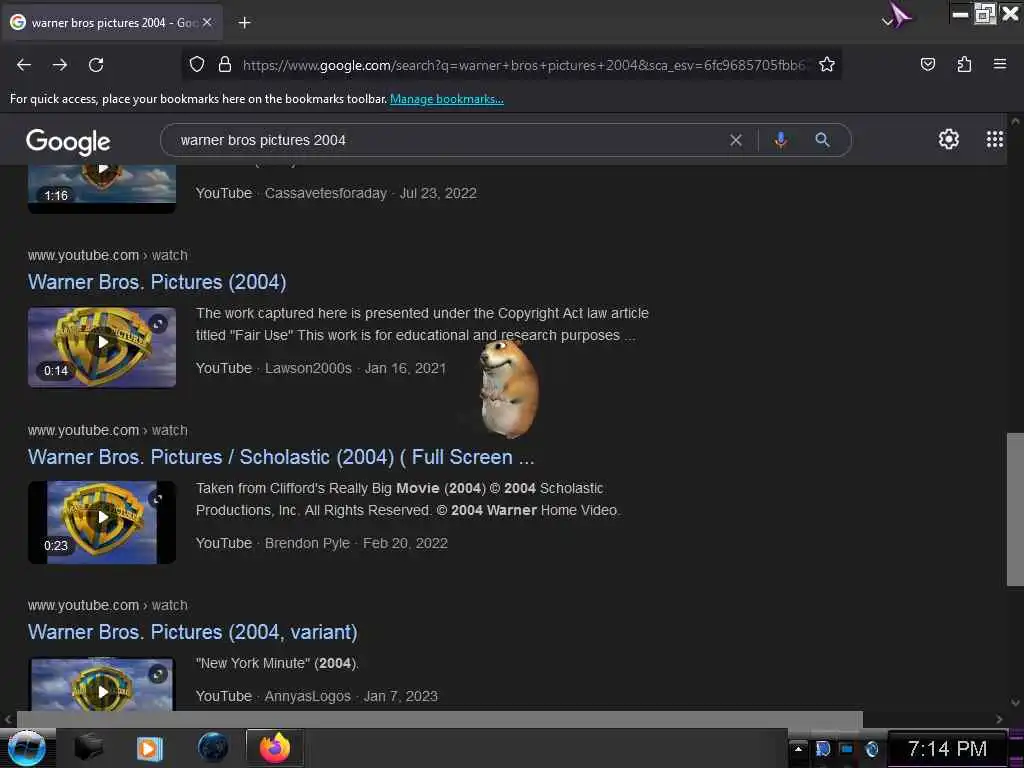This screenshot has width=1024, height=768.
Task: Open the black box taskbar icon
Action: coord(89,748)
